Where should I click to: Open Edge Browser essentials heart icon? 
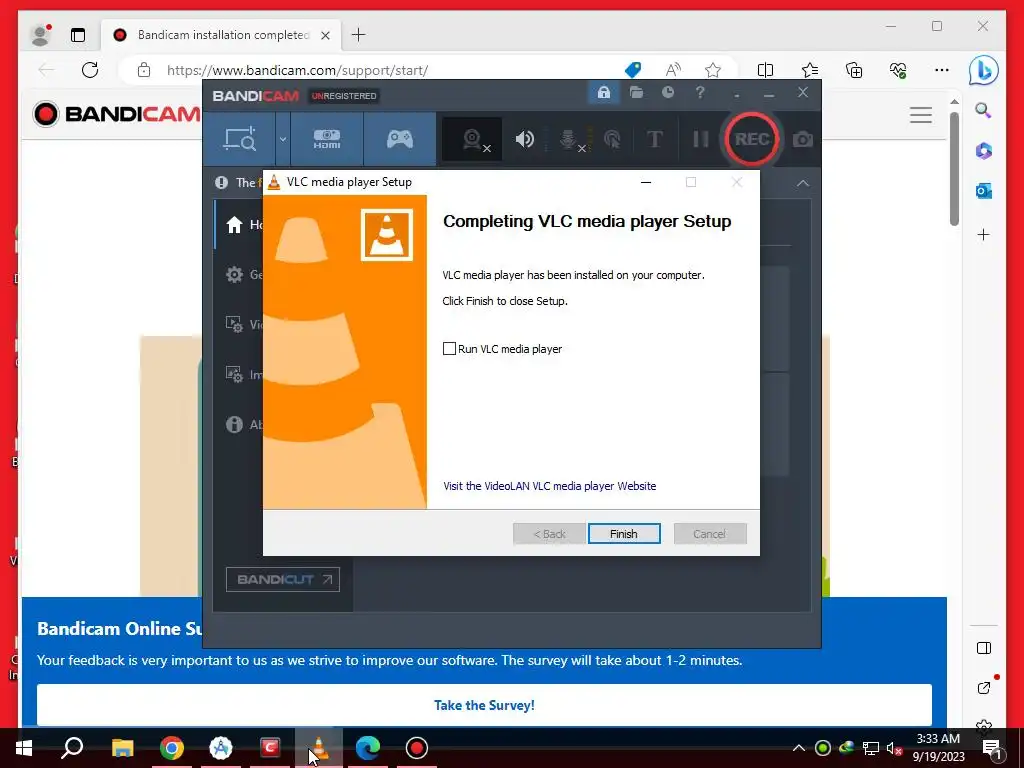[x=898, y=70]
